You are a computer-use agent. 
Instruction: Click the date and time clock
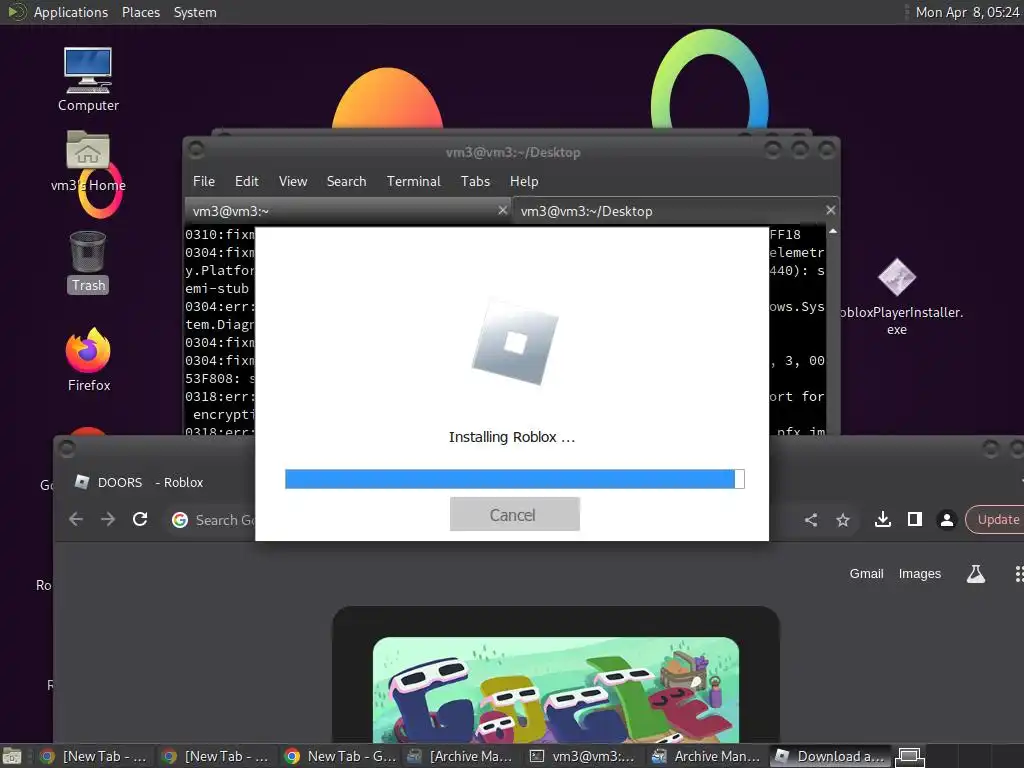967,12
